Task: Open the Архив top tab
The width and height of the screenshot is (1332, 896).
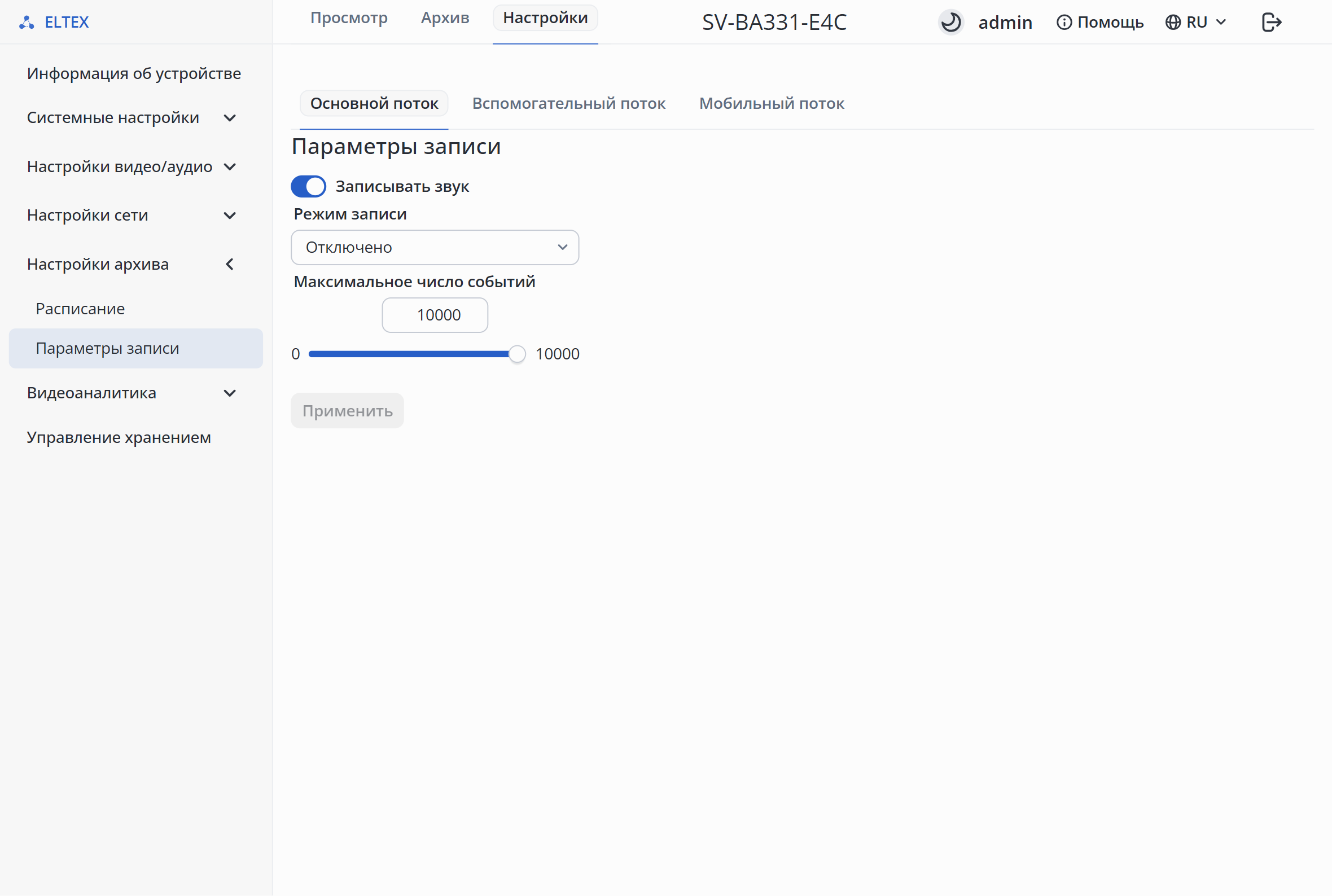Action: 445,17
